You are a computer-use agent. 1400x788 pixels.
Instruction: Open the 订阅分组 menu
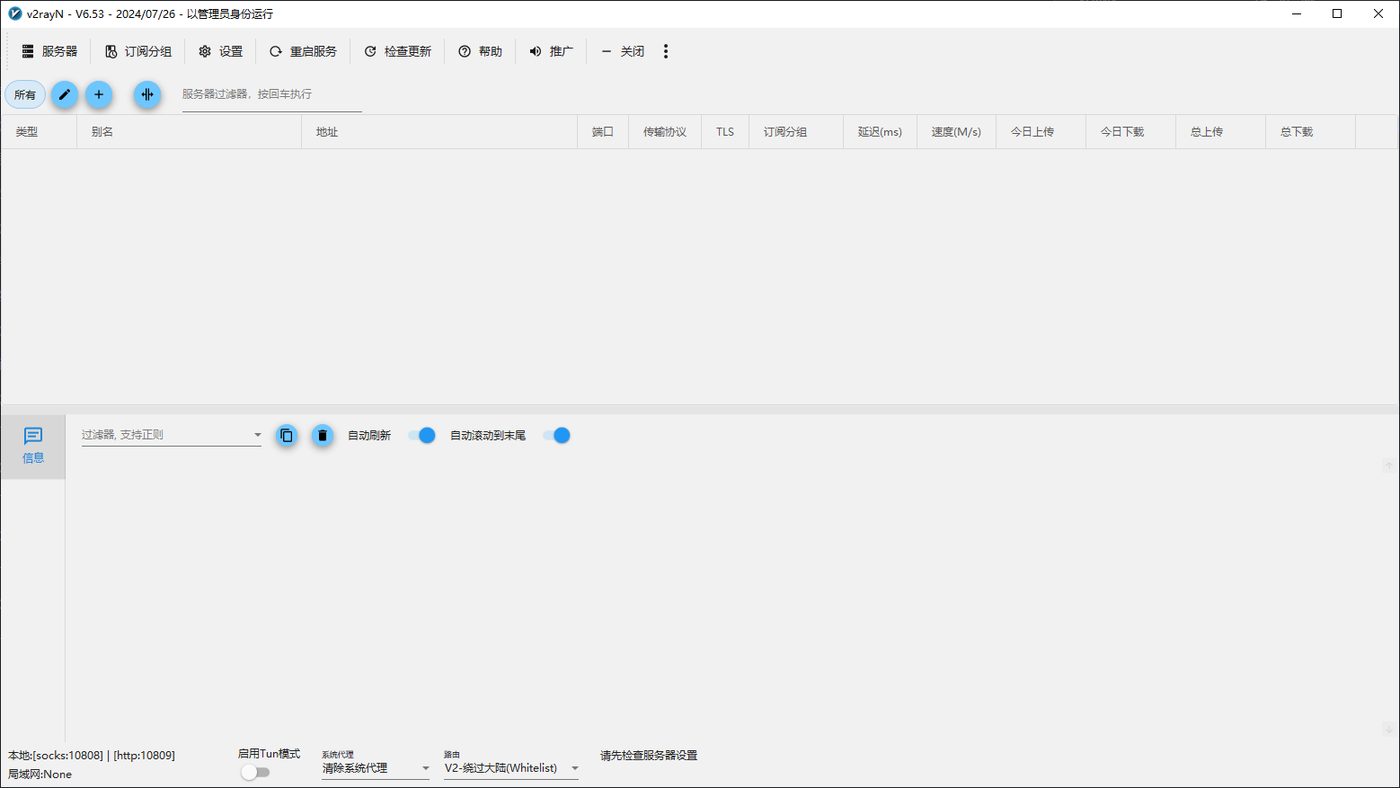pyautogui.click(x=138, y=51)
